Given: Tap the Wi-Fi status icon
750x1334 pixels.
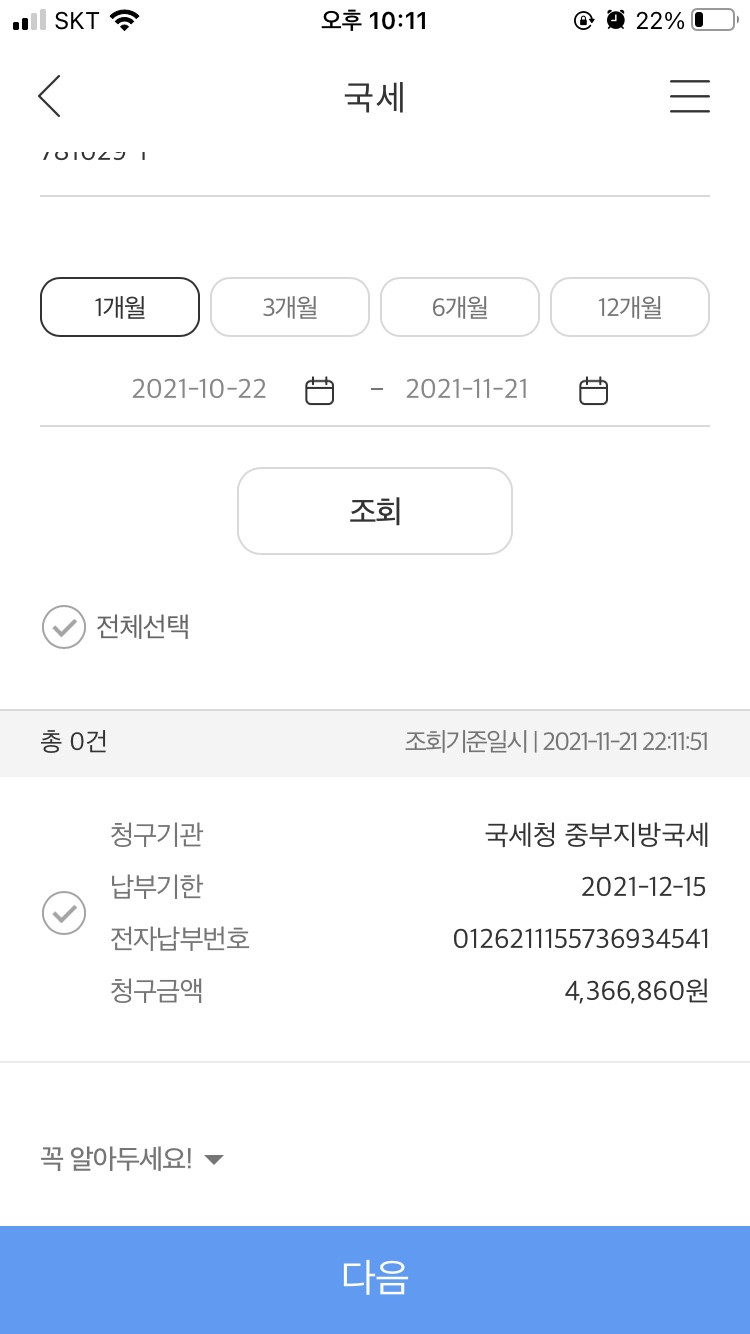Looking at the screenshot, I should tap(125, 20).
